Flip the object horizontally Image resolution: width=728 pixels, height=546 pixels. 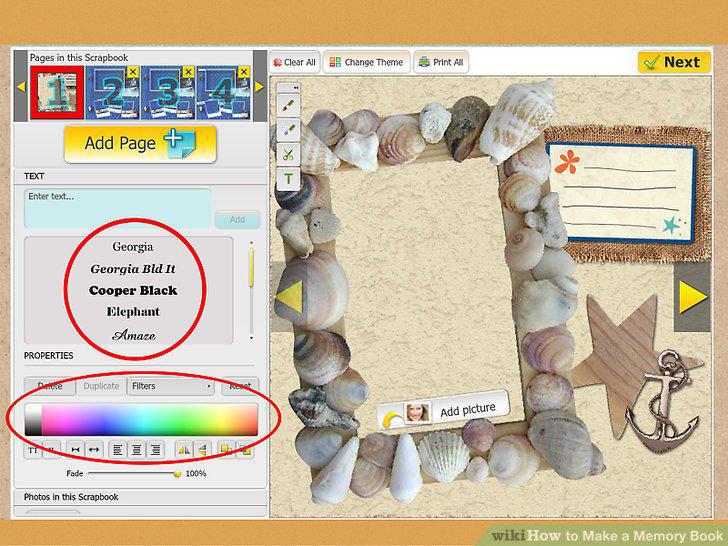click(x=184, y=449)
